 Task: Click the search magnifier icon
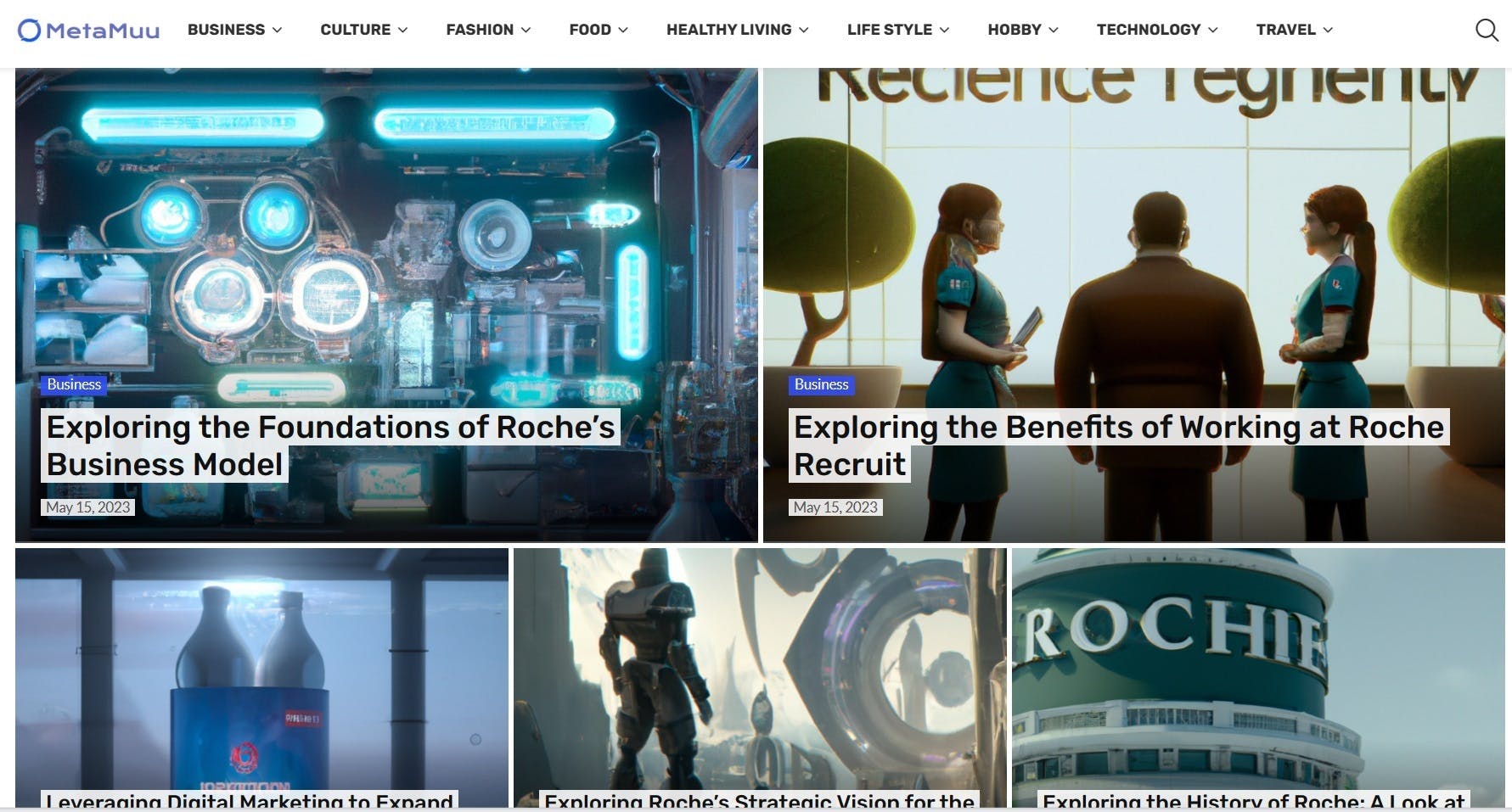(1486, 31)
